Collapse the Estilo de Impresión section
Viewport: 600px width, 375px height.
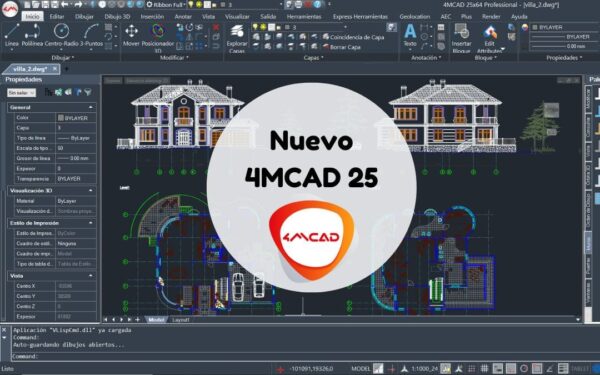click(x=91, y=223)
